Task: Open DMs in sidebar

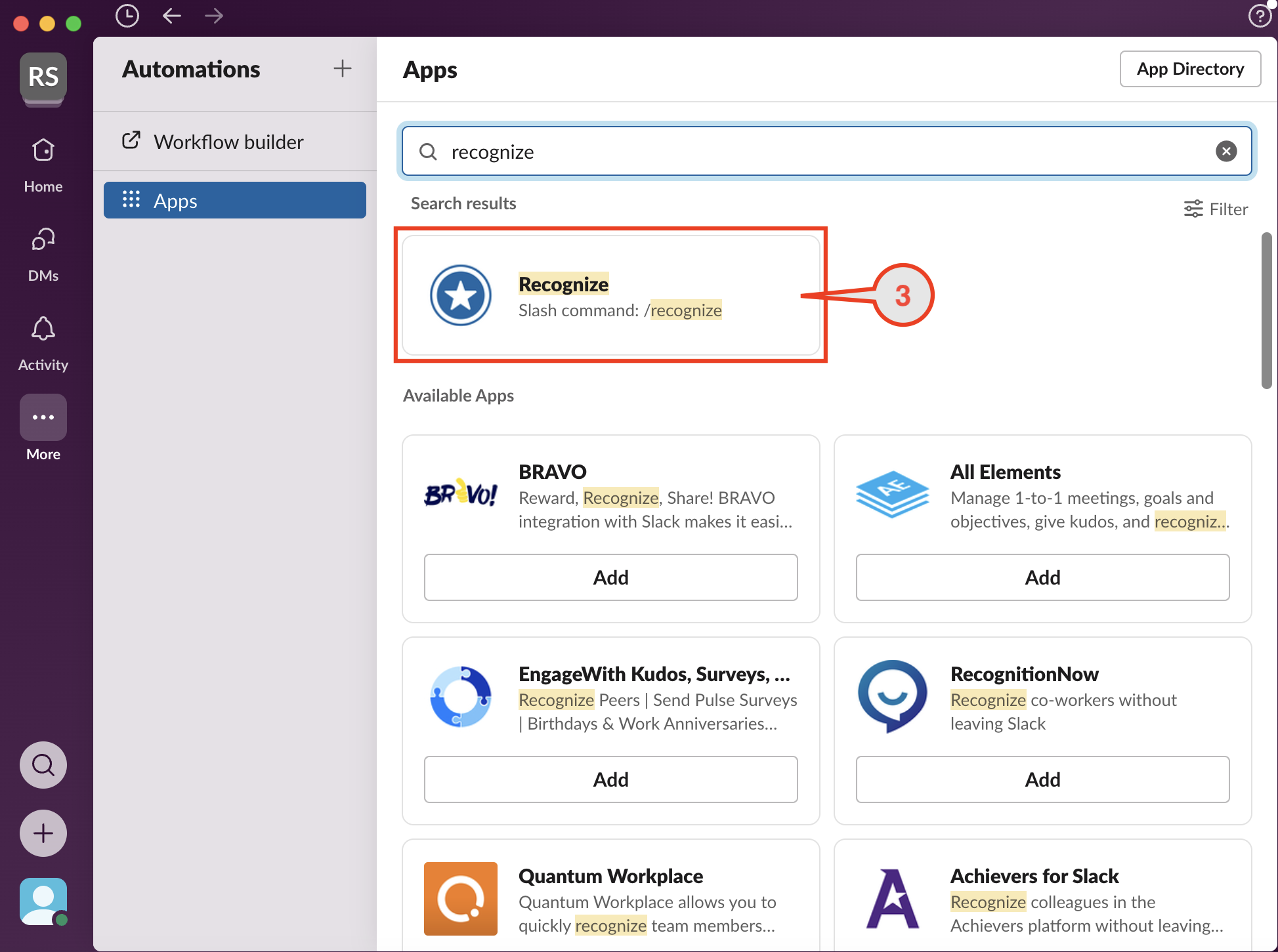Action: tap(43, 255)
